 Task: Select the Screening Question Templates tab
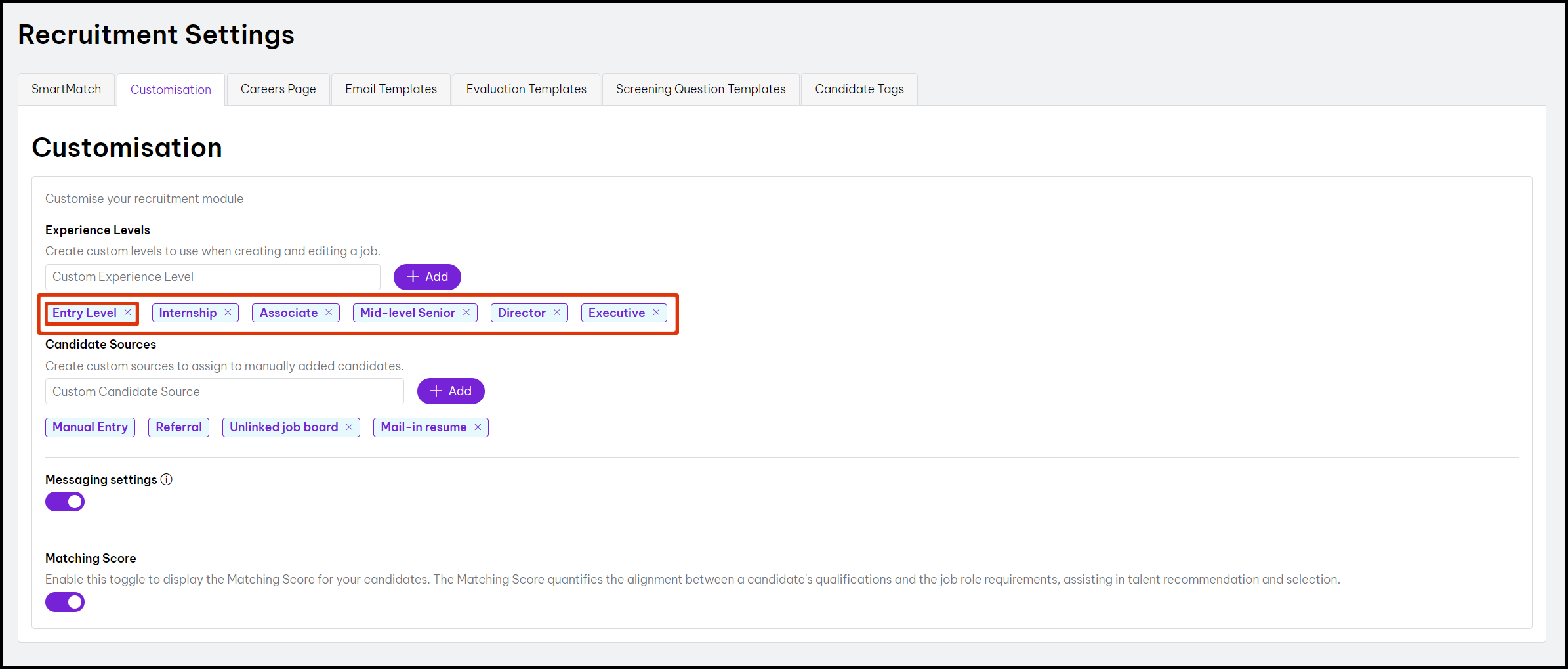click(700, 89)
